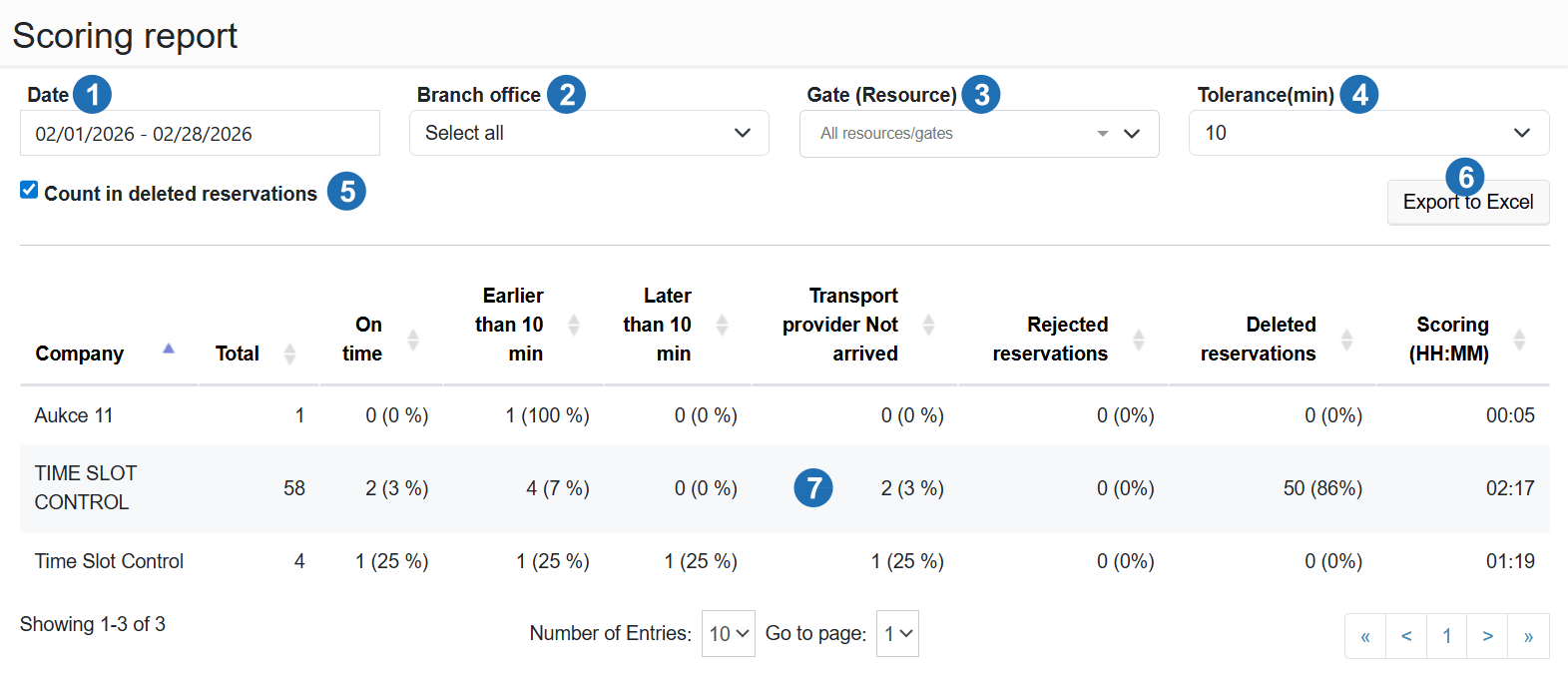
Task: Sort table by Company column arrow
Action: [x=169, y=349]
